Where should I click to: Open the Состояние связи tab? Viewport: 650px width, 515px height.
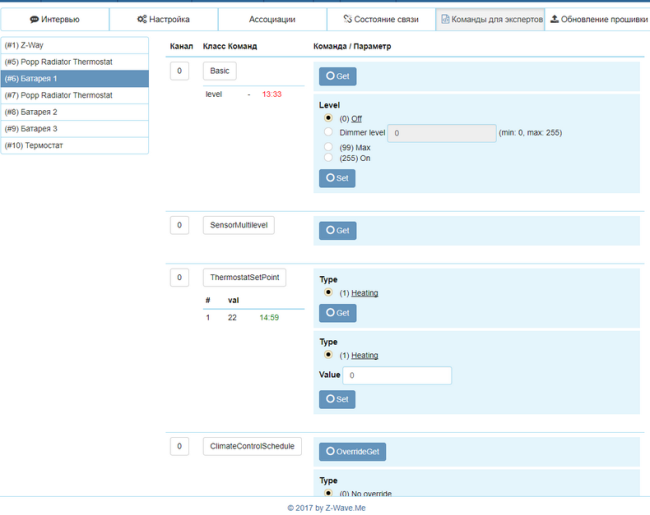[379, 19]
